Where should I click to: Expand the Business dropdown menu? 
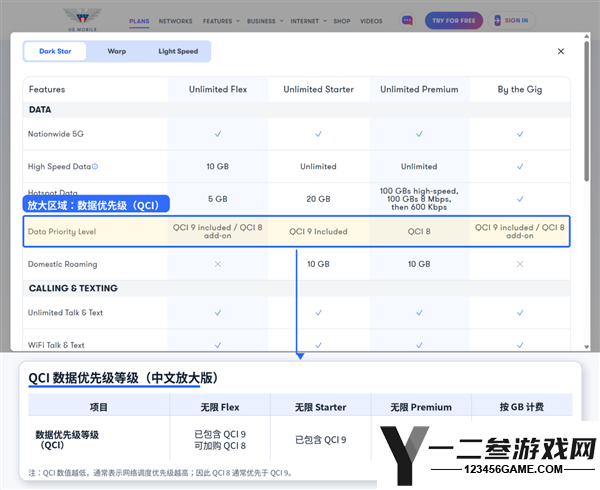point(265,21)
